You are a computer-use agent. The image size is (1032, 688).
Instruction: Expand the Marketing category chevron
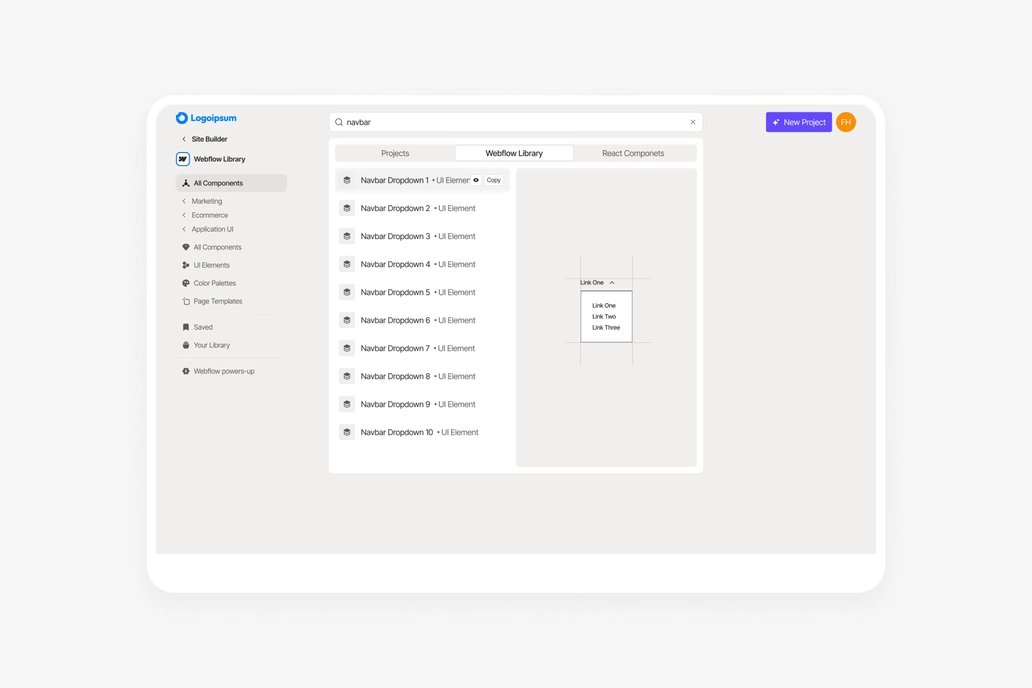pos(184,201)
